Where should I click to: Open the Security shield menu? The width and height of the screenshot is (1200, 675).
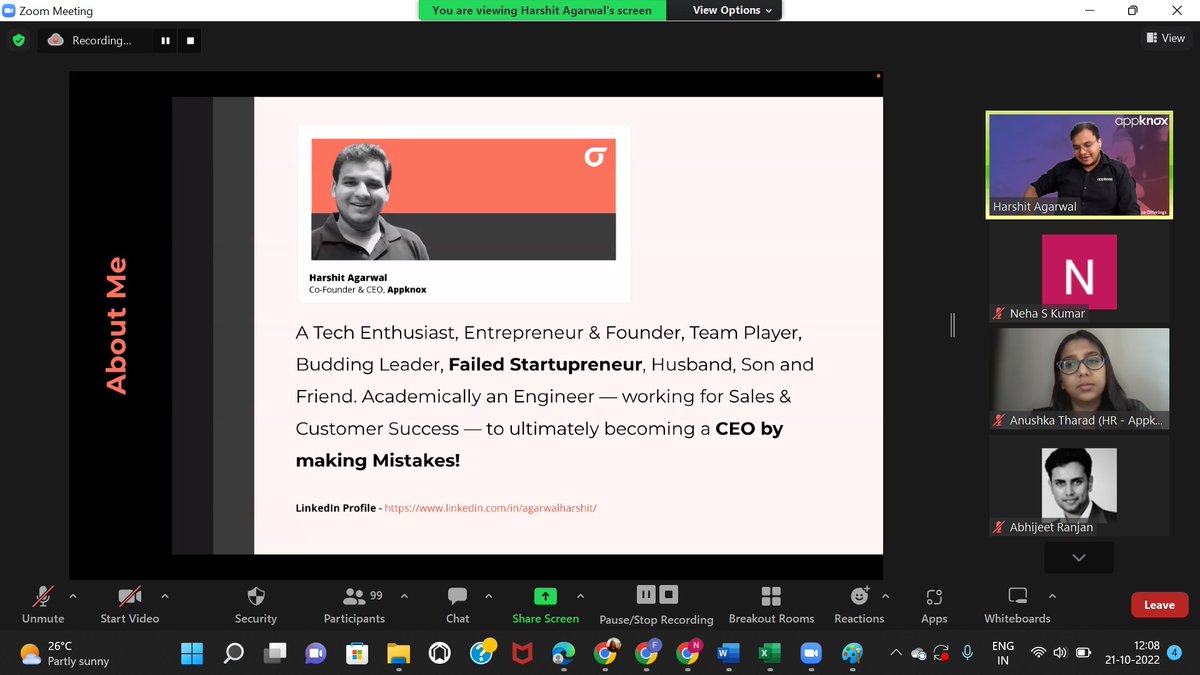[256, 604]
